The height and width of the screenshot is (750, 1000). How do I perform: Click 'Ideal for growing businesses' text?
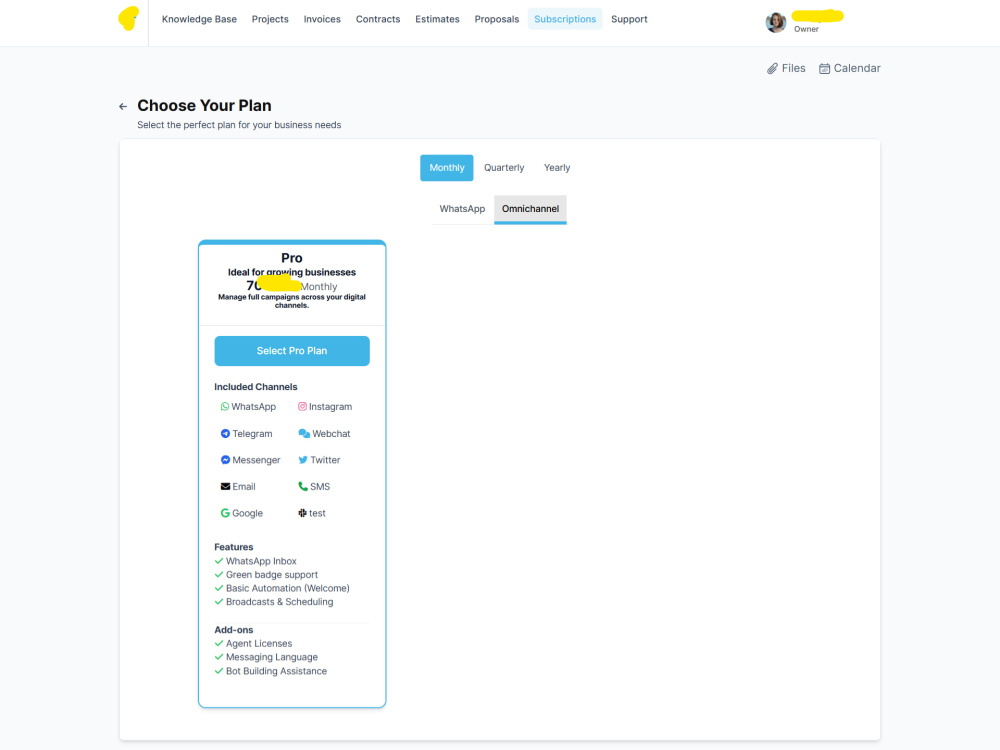pos(291,272)
